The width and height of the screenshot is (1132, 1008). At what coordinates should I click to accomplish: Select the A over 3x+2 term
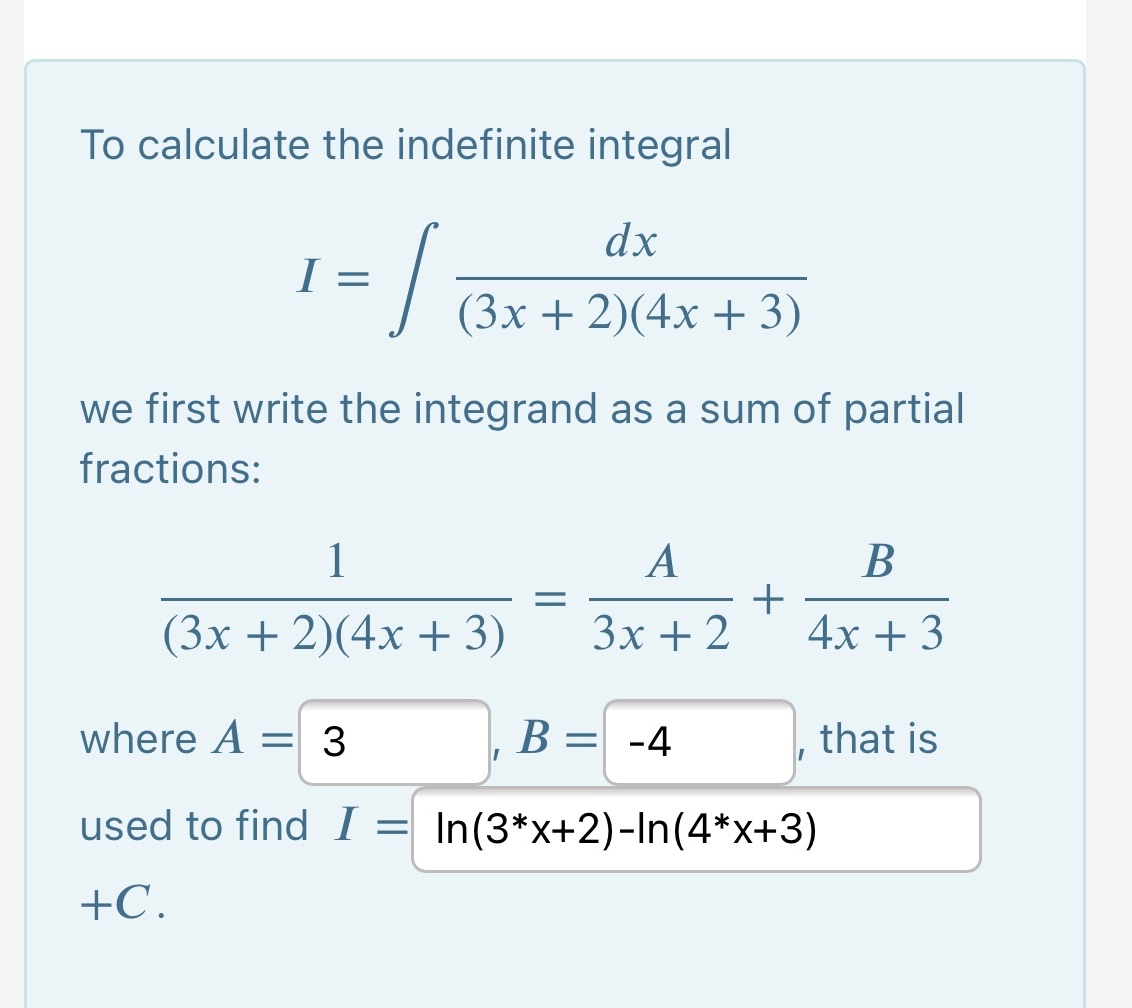click(660, 597)
